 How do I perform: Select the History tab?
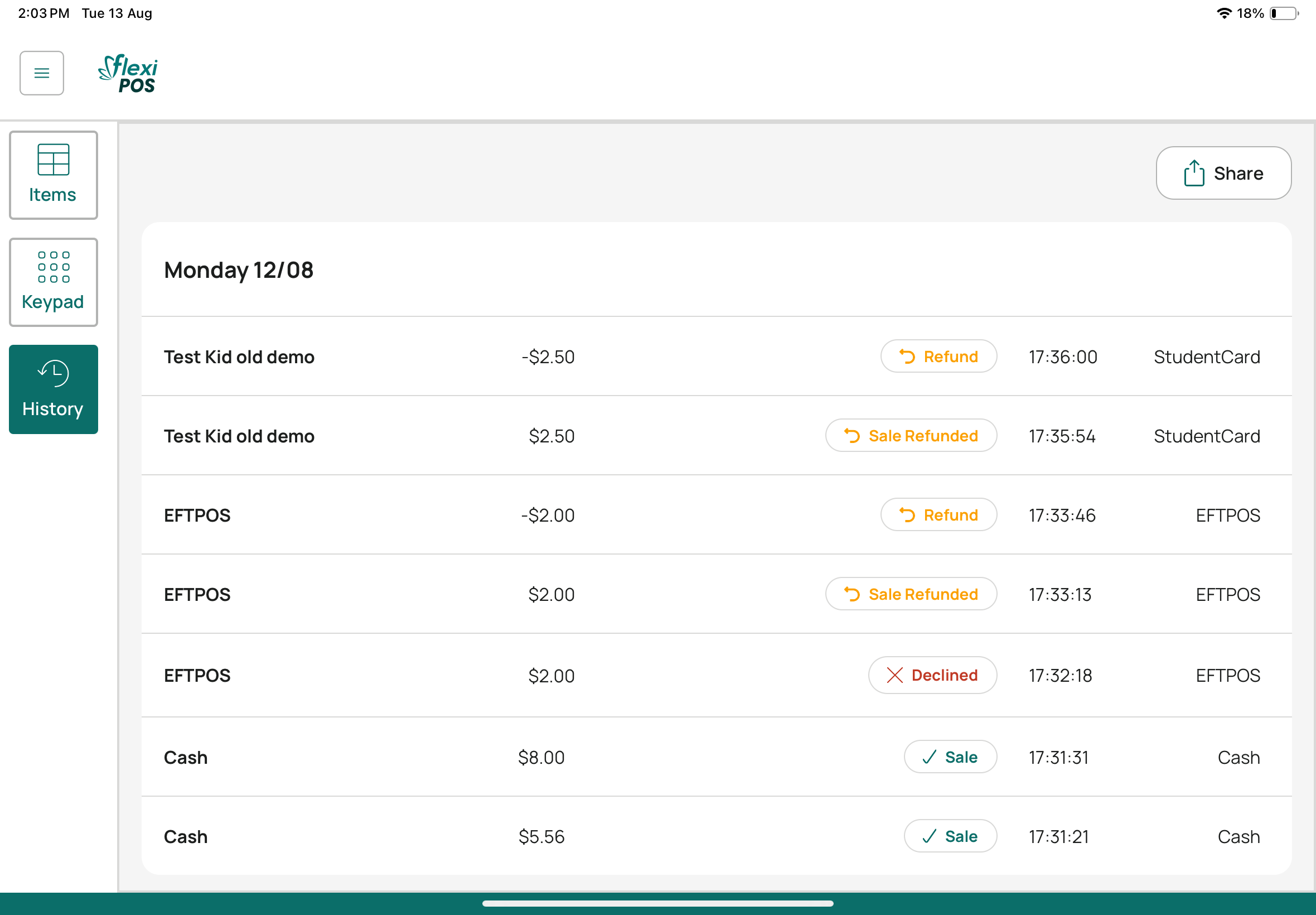pyautogui.click(x=54, y=389)
